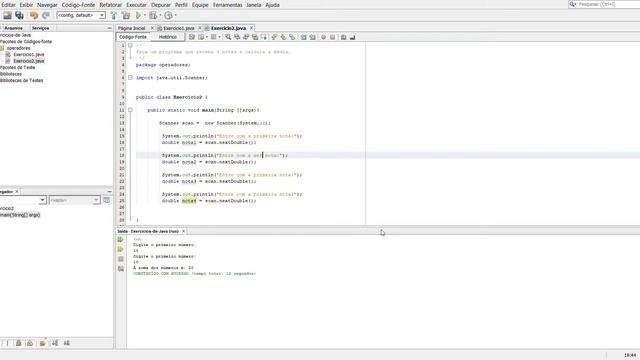This screenshot has height=360, width=640.
Task: Click the Uncomment lines icon
Action: click(x=352, y=37)
